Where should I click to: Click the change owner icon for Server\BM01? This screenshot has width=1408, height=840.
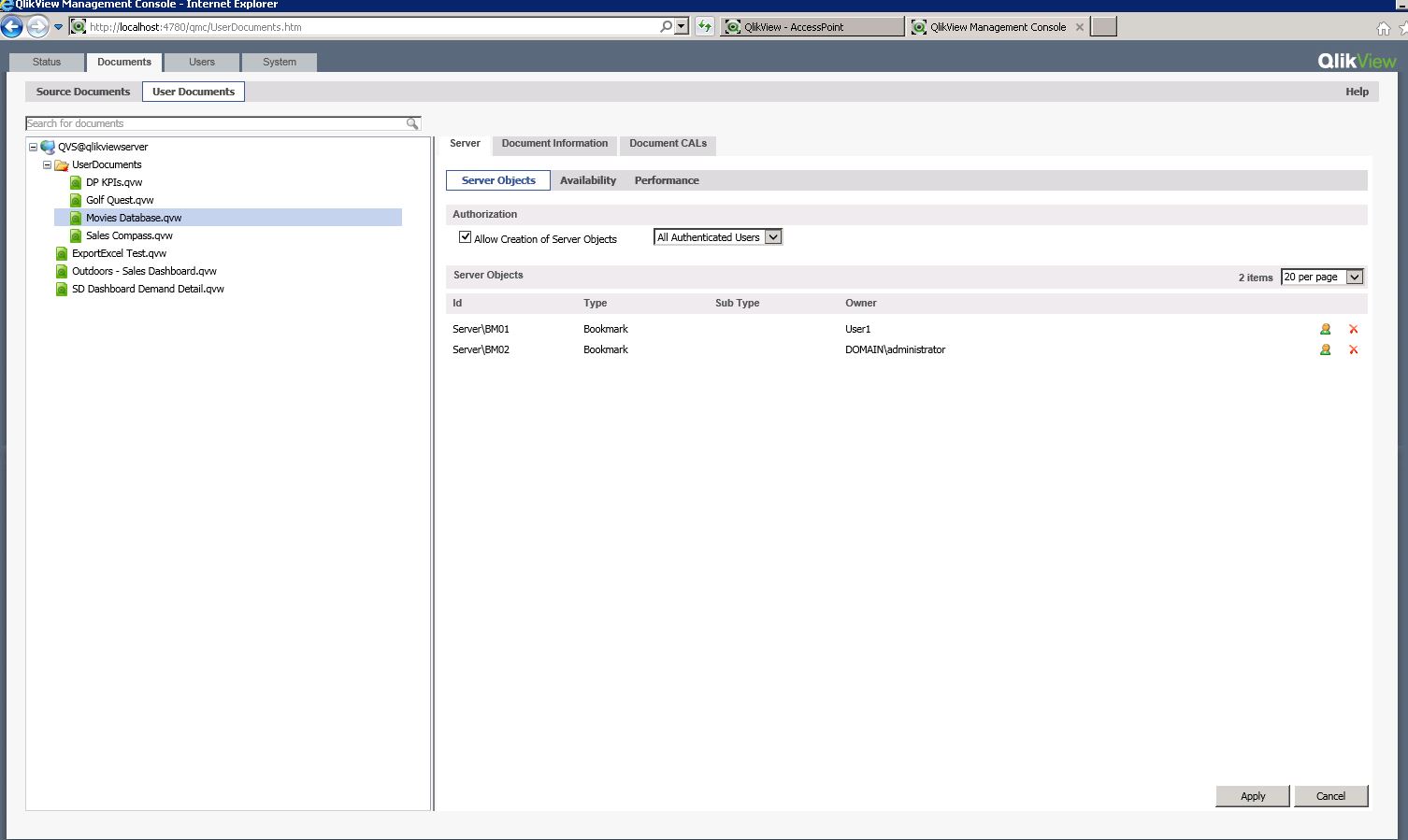point(1325,329)
